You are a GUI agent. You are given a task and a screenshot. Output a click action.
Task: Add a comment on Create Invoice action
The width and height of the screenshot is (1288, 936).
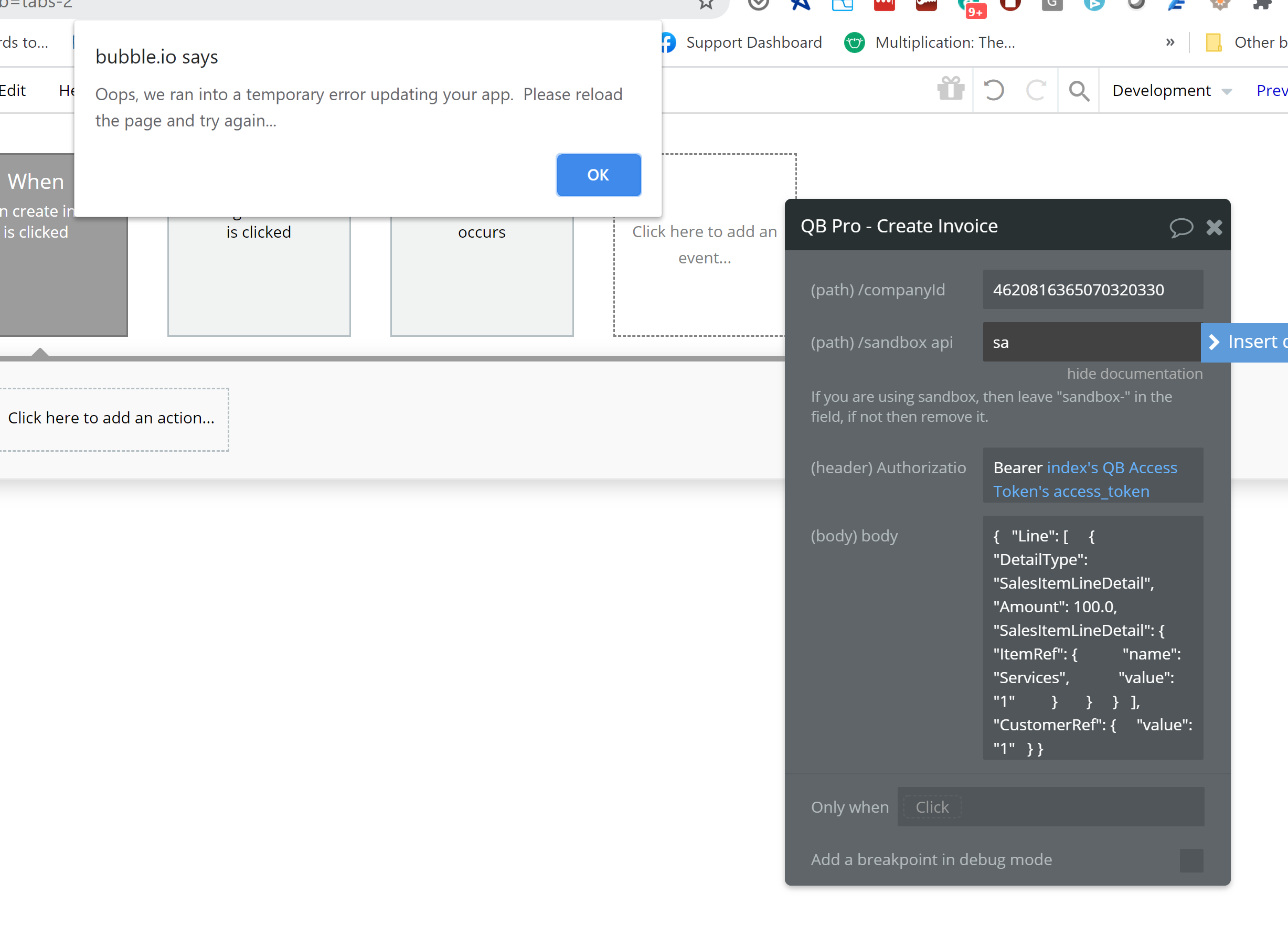click(x=1180, y=227)
